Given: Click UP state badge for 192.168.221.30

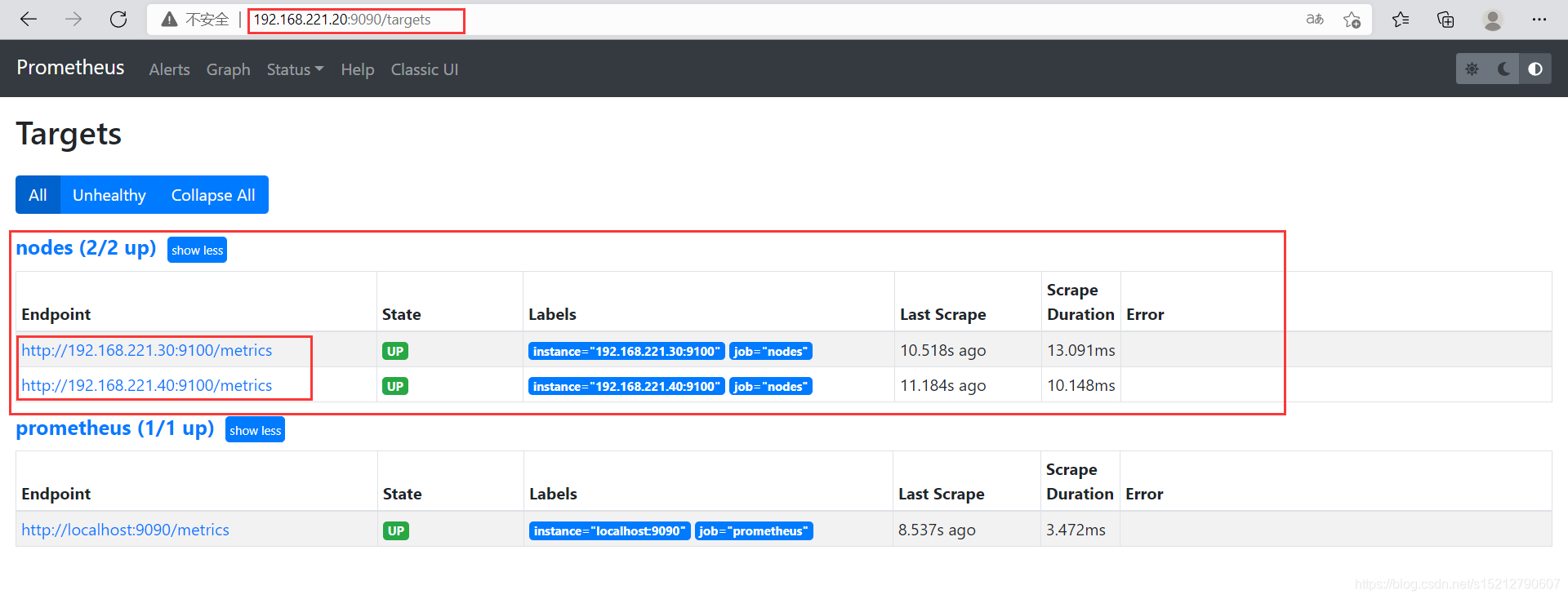Looking at the screenshot, I should 395,352.
